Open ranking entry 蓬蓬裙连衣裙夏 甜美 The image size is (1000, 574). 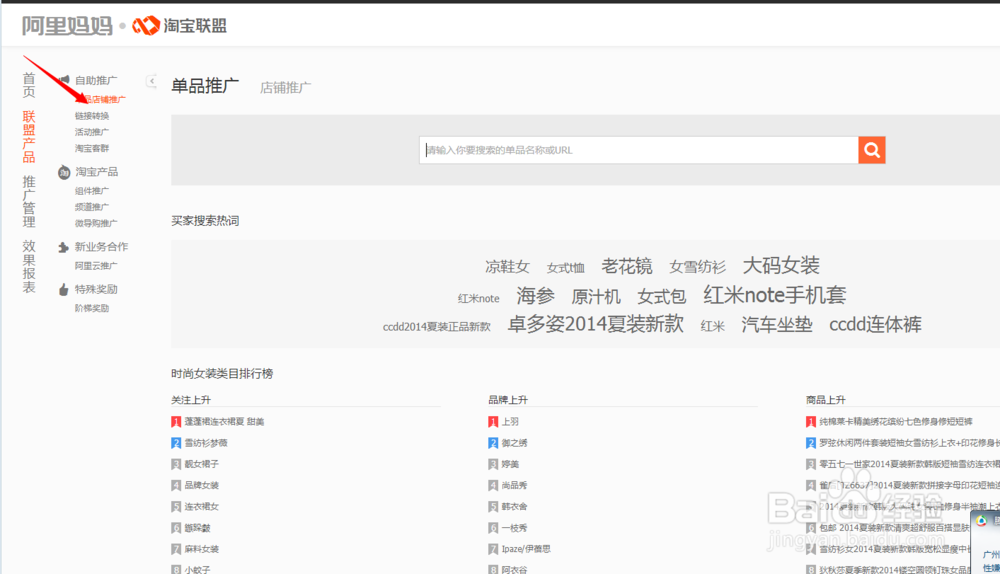coord(224,422)
